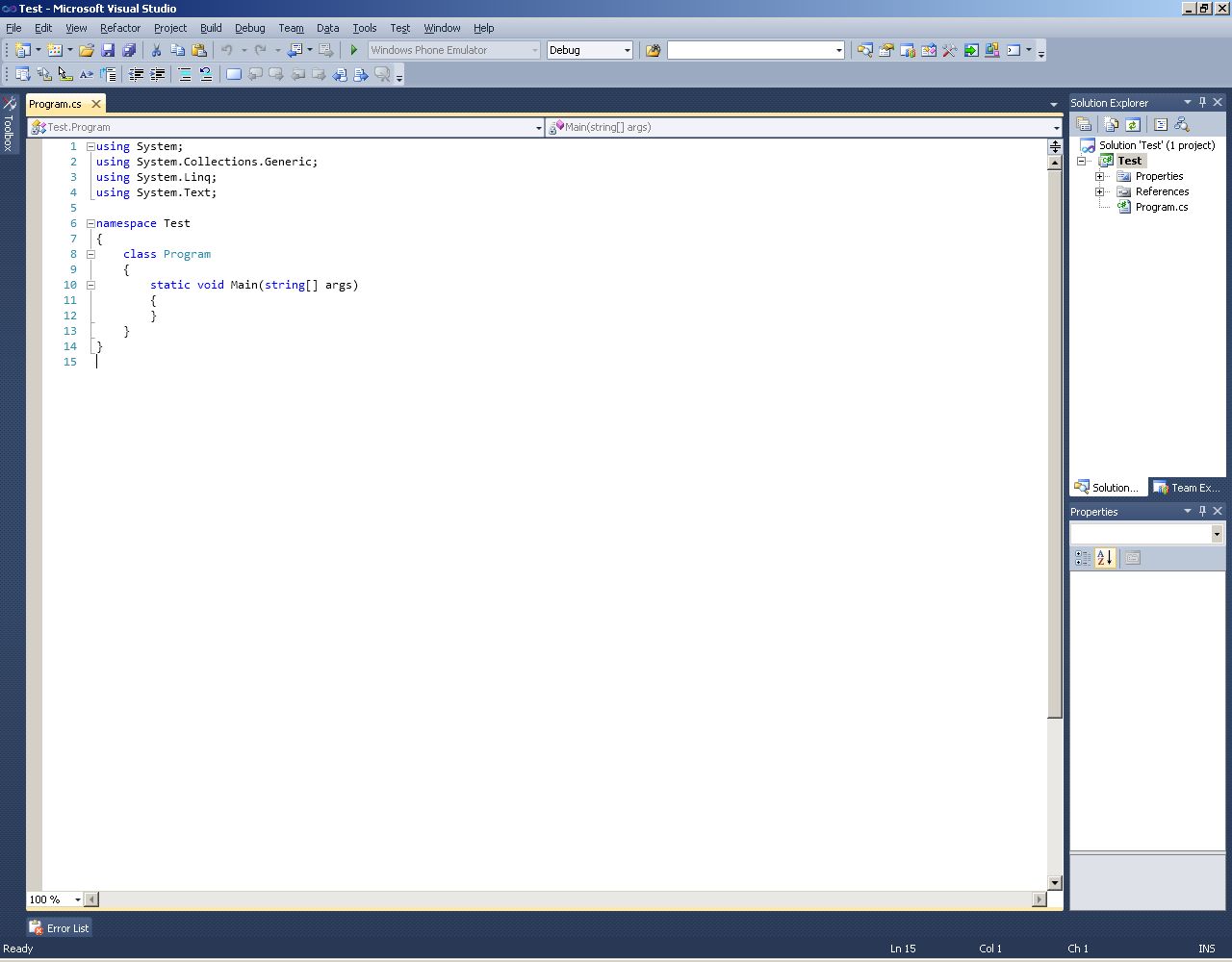Select Program.cs in Solution Explorer tree
The height and width of the screenshot is (962, 1232).
click(1161, 207)
